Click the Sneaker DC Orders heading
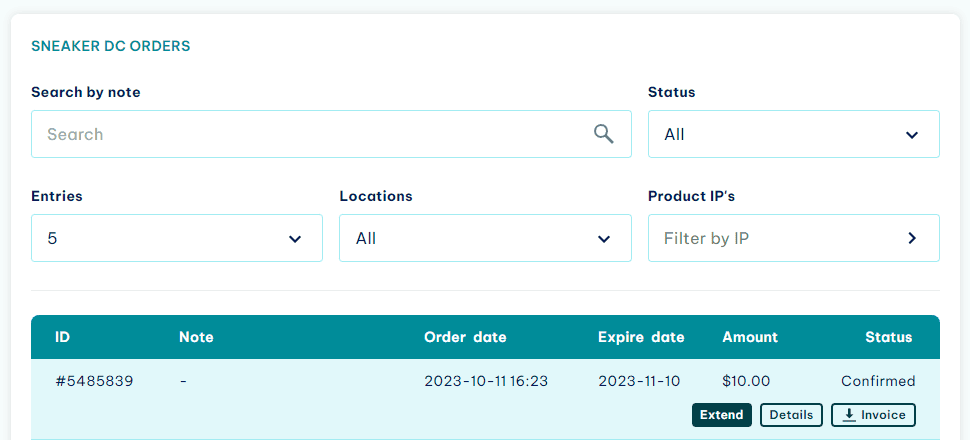 [x=111, y=46]
